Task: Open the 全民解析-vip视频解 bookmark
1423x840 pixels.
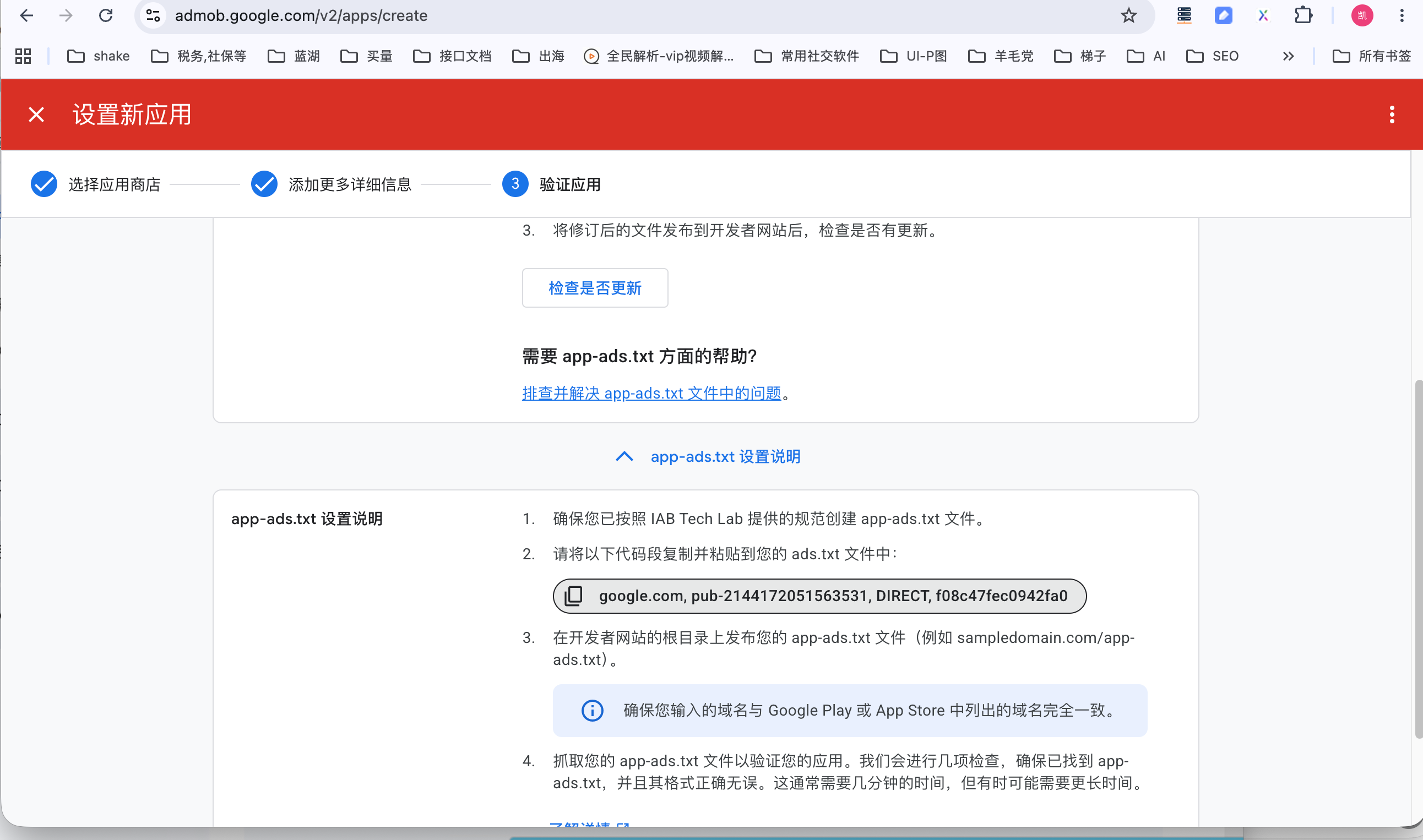Action: point(659,56)
